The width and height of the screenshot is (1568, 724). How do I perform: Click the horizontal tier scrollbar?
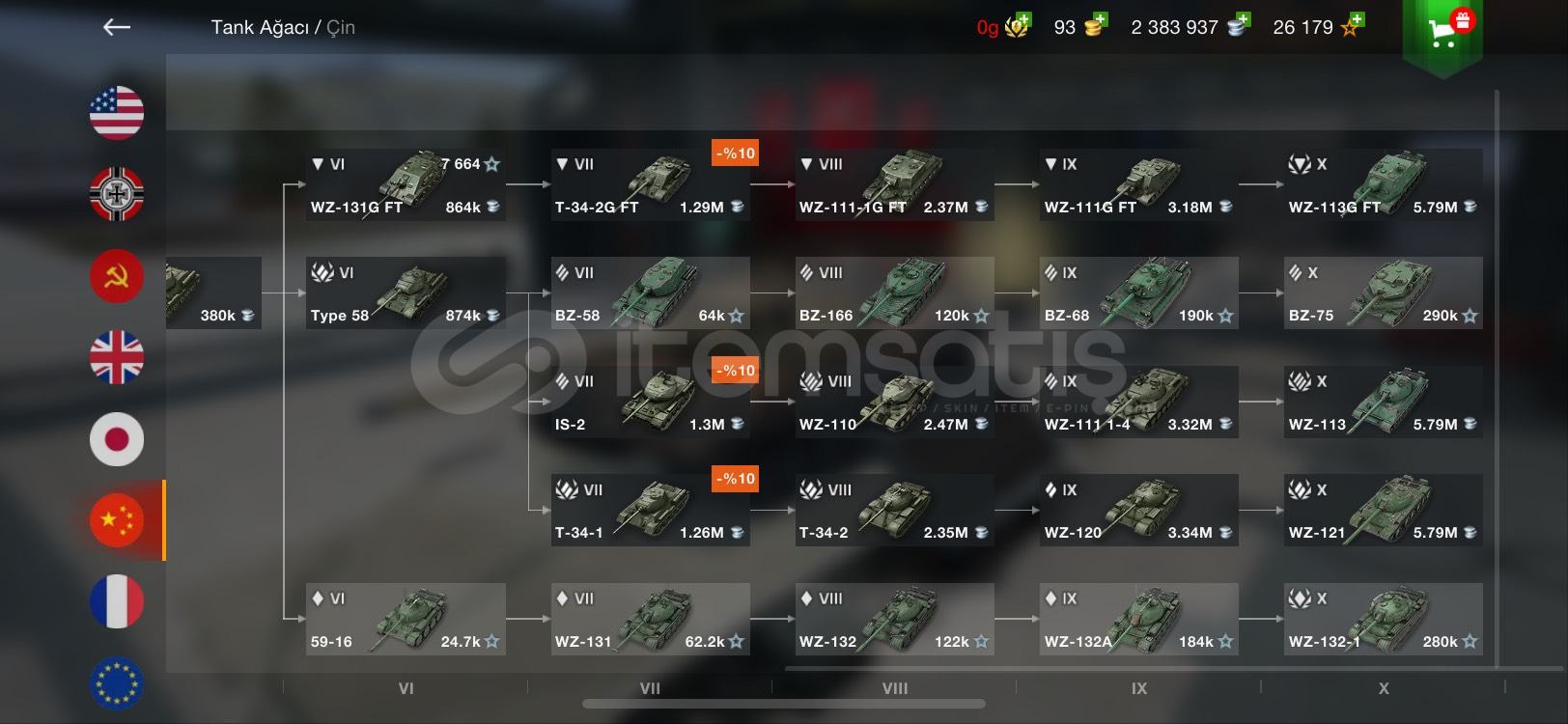pos(784,704)
